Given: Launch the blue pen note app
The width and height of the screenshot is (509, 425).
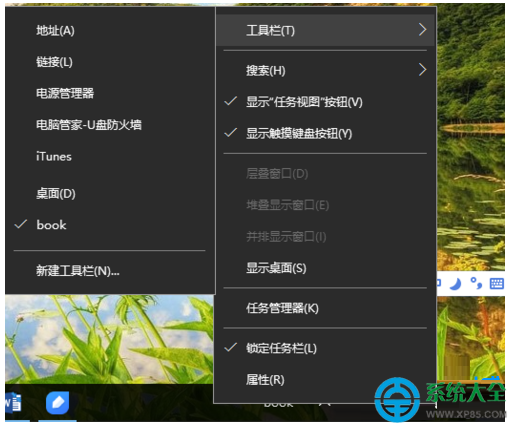Looking at the screenshot, I should [57, 402].
